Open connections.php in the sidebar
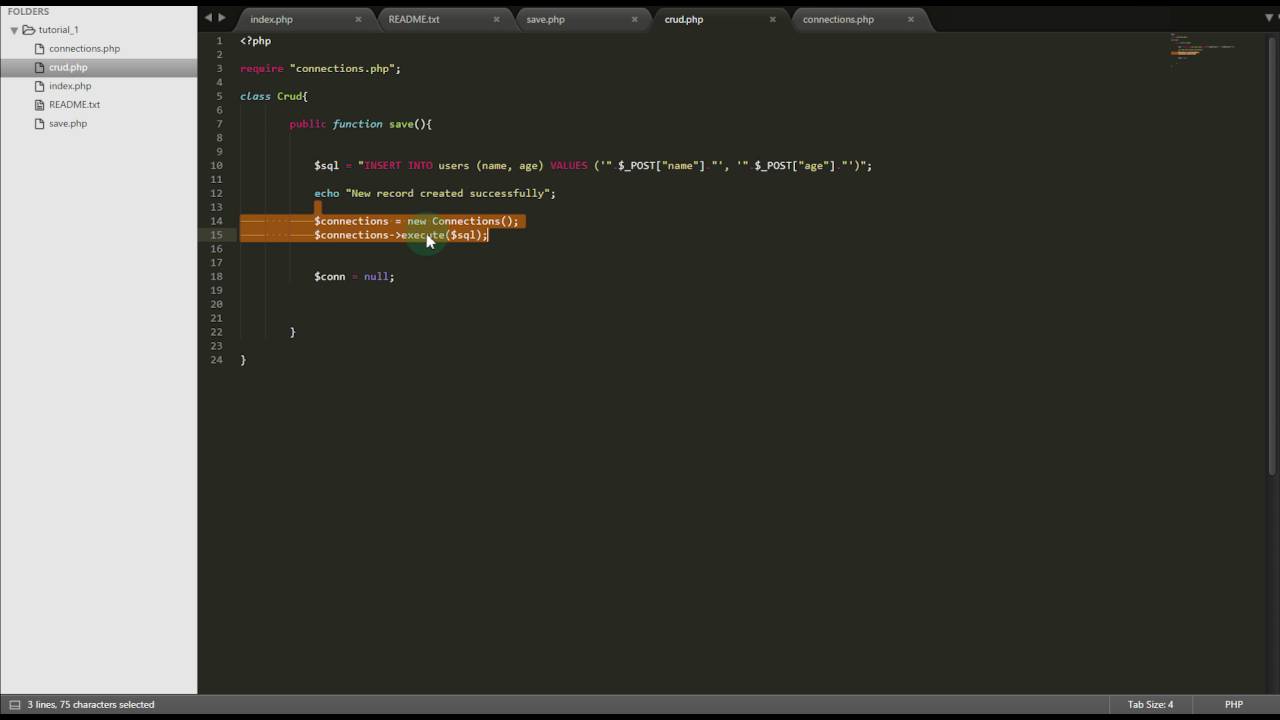 84,48
